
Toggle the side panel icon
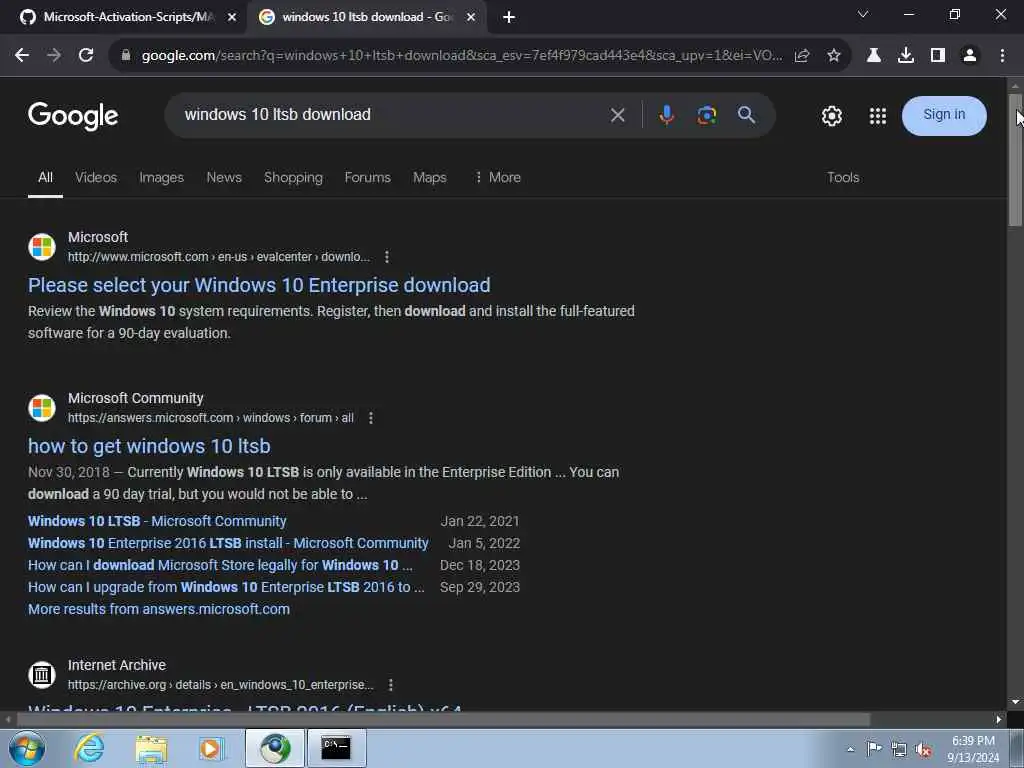click(938, 56)
